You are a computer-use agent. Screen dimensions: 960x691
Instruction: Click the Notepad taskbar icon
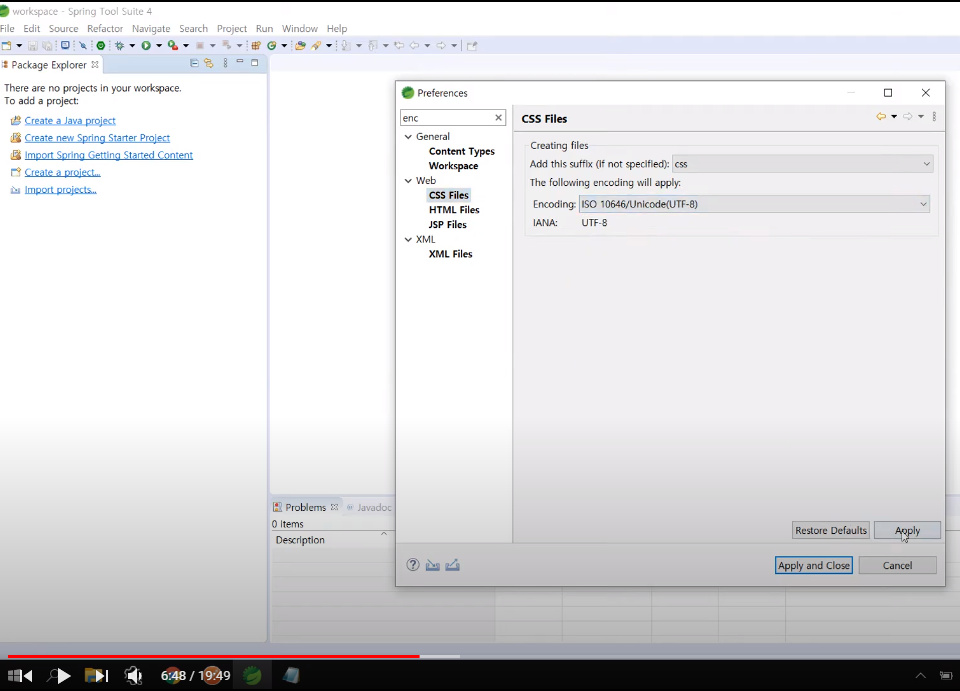click(x=291, y=675)
